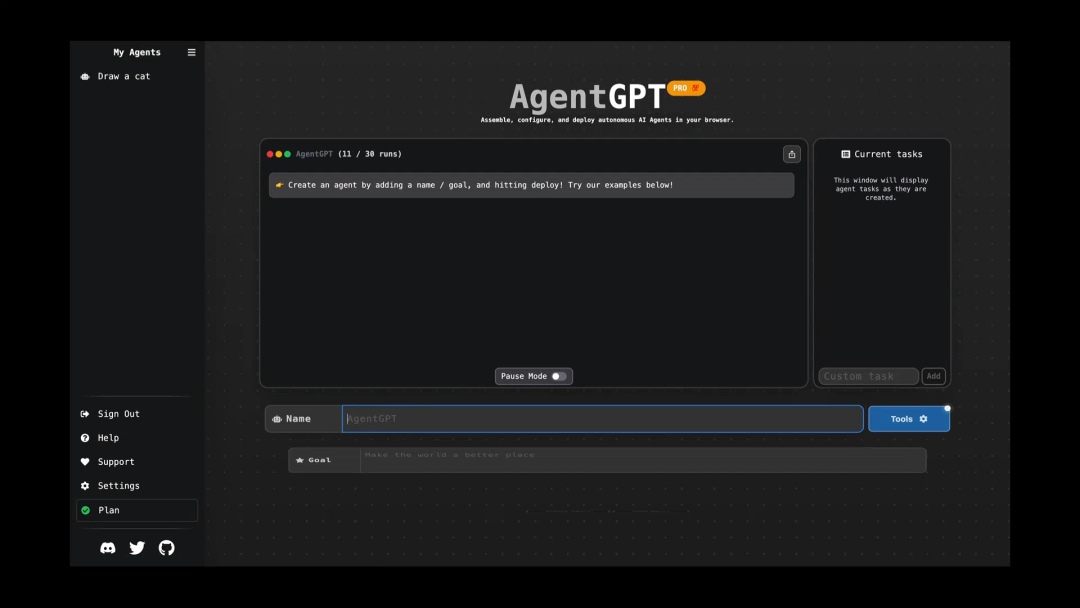This screenshot has height=608, width=1080.
Task: Click the Current tasks panel title
Action: pos(882,154)
